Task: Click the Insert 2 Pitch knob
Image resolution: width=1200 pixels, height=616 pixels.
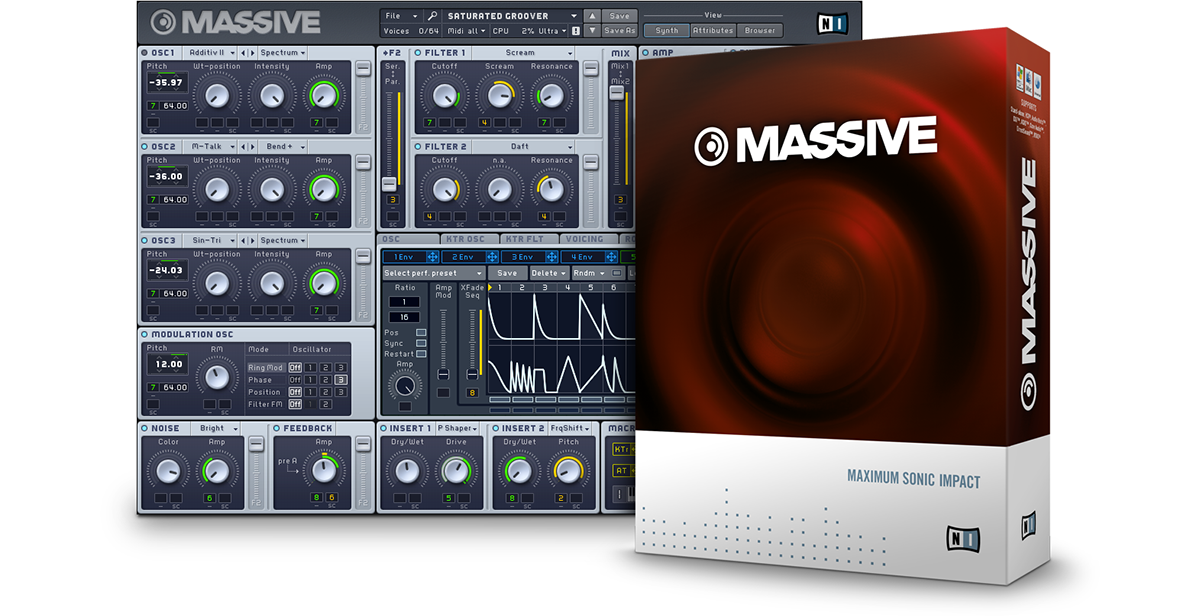Action: pyautogui.click(x=569, y=470)
